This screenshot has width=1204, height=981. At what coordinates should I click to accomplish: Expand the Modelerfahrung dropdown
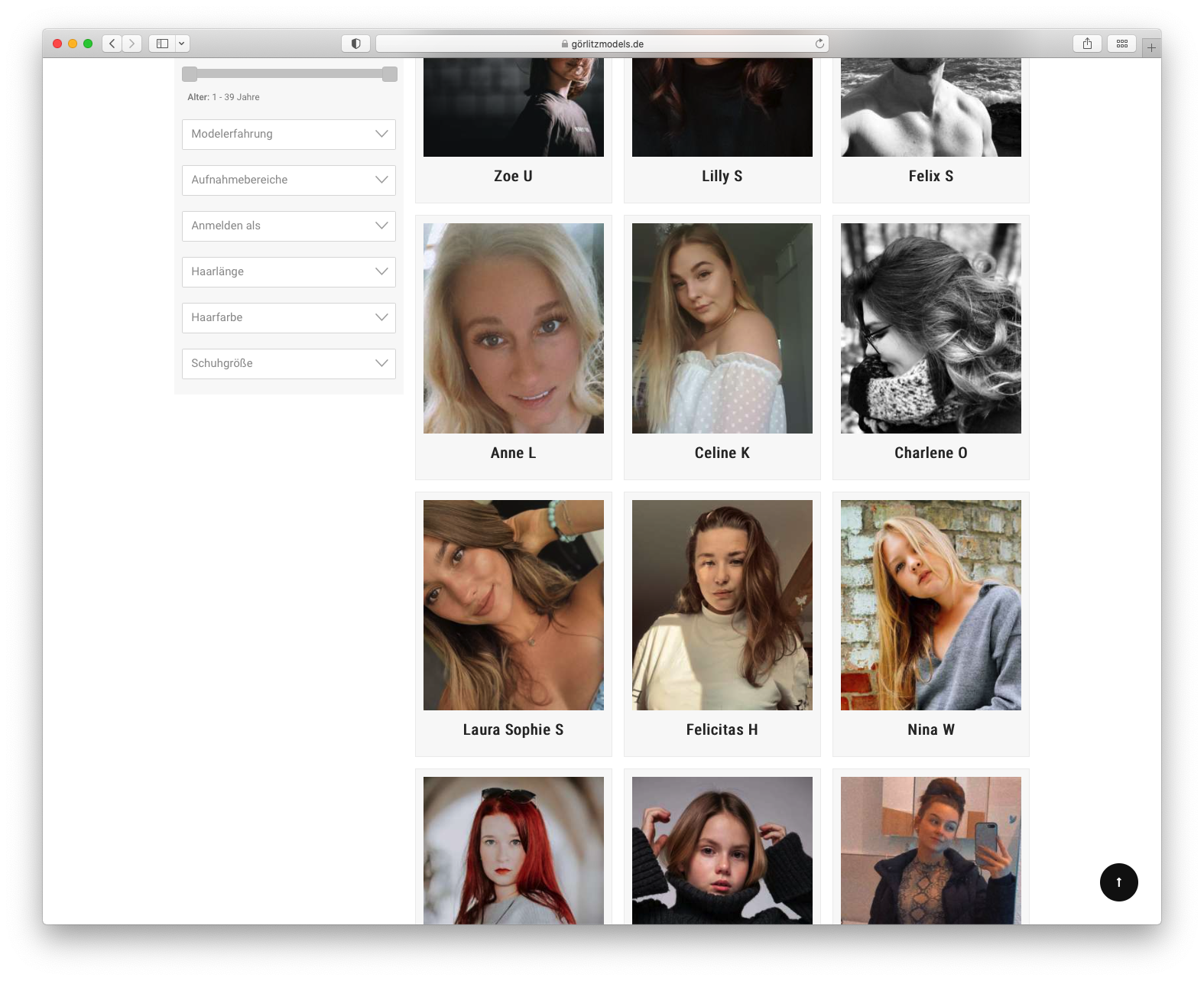point(289,135)
